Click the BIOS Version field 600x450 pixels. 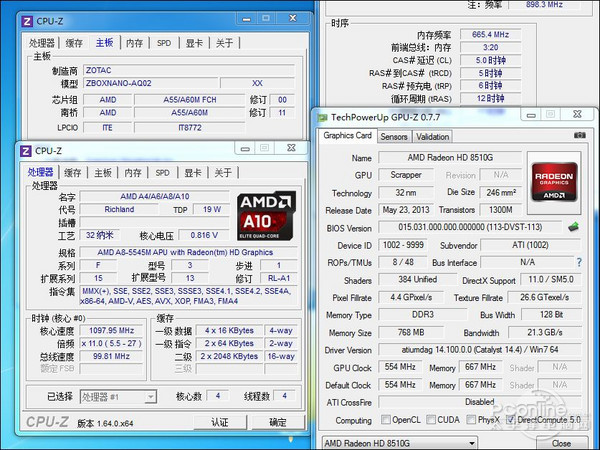pos(470,227)
